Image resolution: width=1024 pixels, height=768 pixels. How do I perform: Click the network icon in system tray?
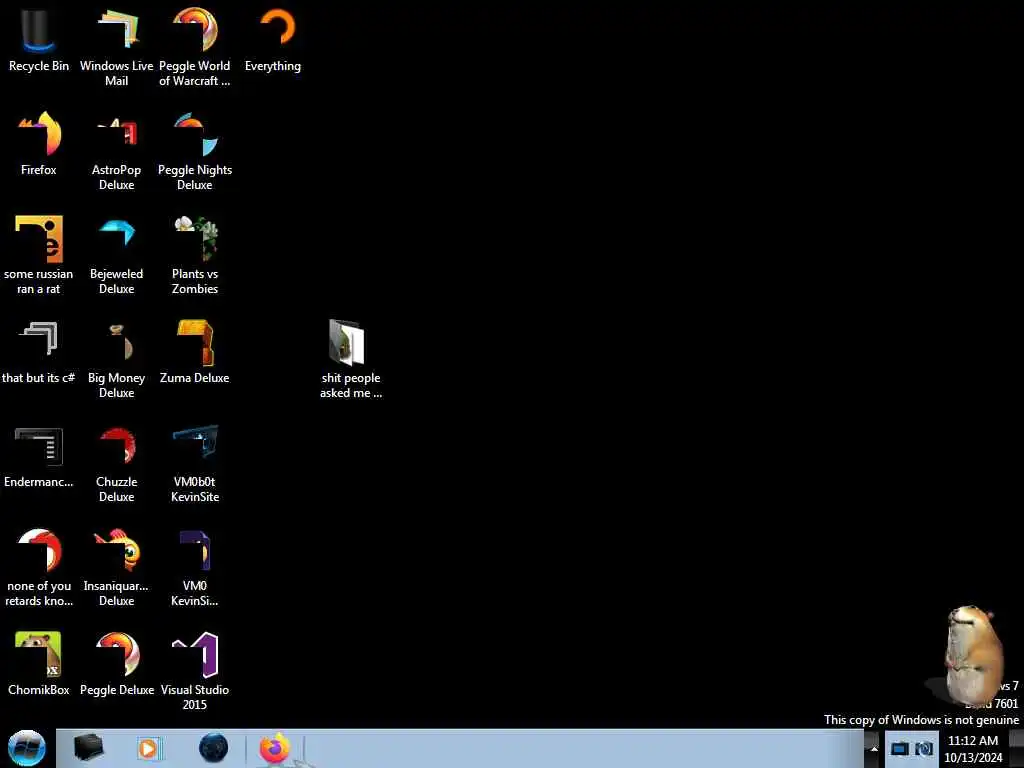click(924, 749)
